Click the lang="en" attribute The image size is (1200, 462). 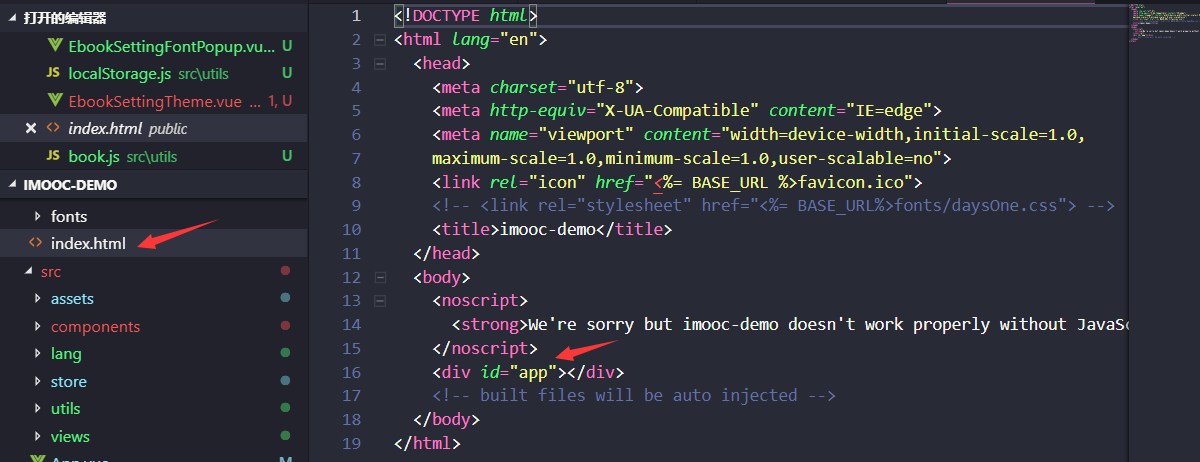(495, 40)
